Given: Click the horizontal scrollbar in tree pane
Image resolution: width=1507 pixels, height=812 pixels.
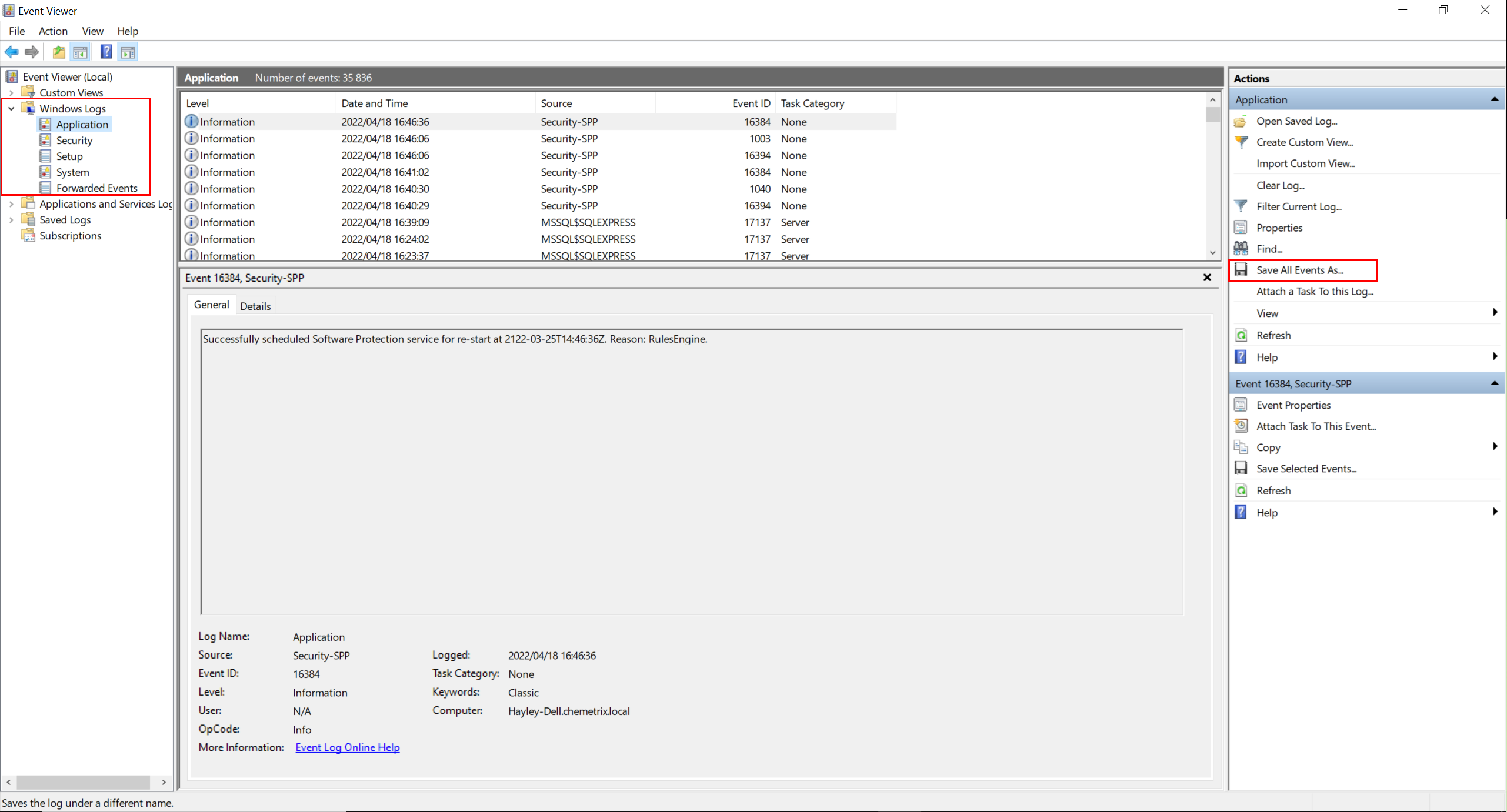Looking at the screenshot, I should (82, 783).
